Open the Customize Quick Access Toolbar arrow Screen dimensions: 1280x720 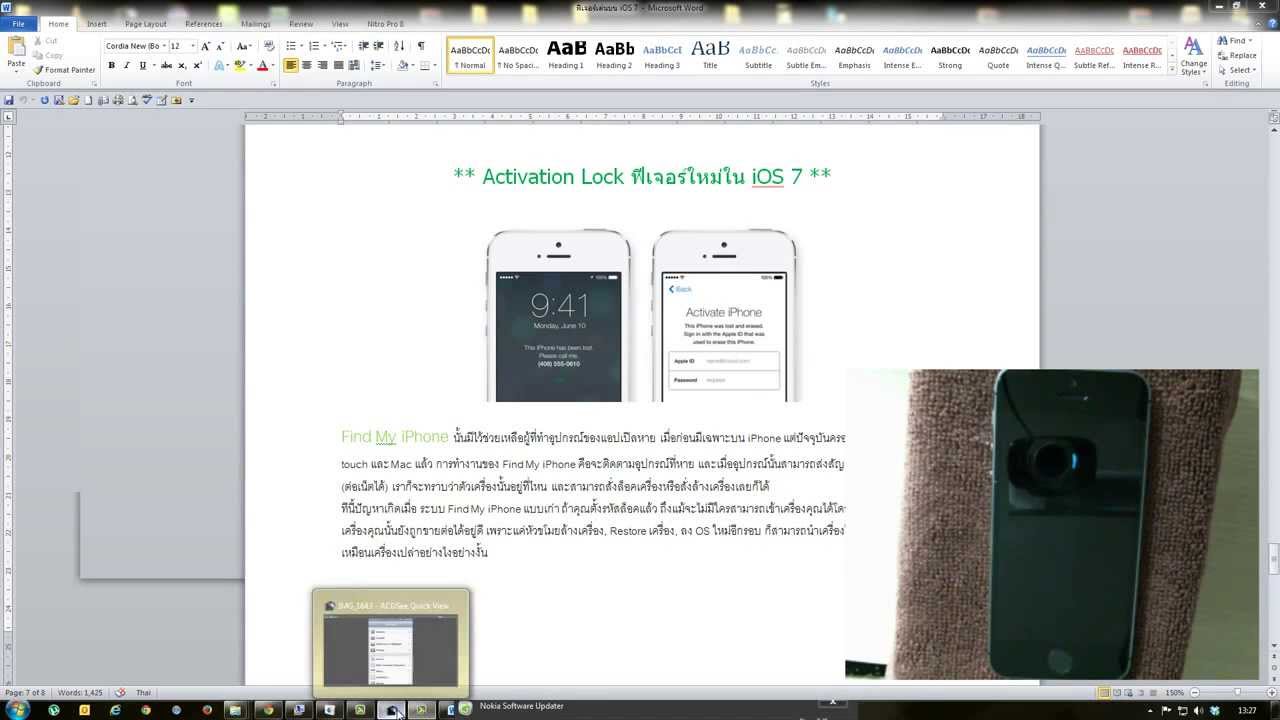pyautogui.click(x=191, y=100)
